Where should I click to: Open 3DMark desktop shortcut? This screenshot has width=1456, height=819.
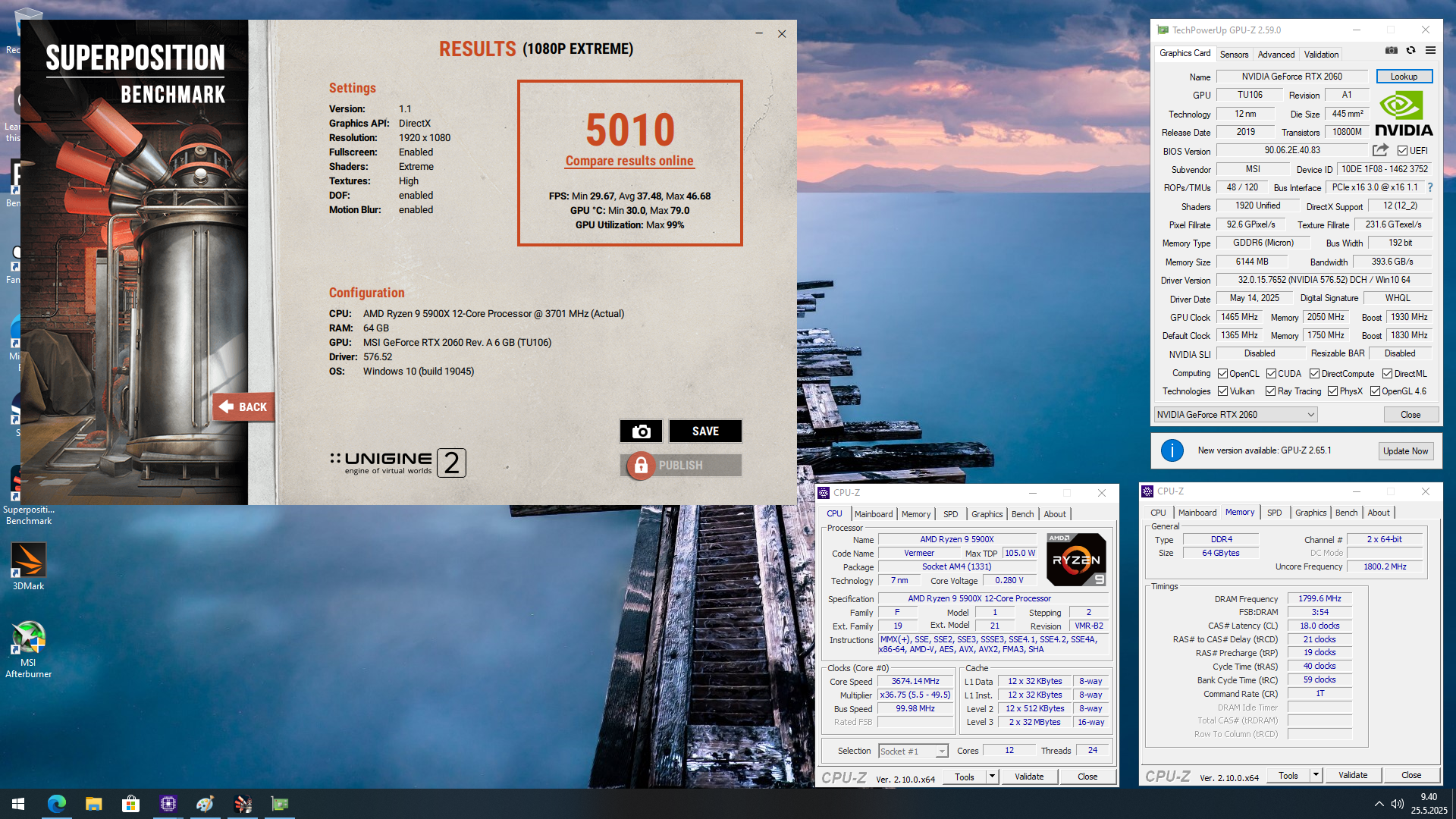[x=28, y=566]
